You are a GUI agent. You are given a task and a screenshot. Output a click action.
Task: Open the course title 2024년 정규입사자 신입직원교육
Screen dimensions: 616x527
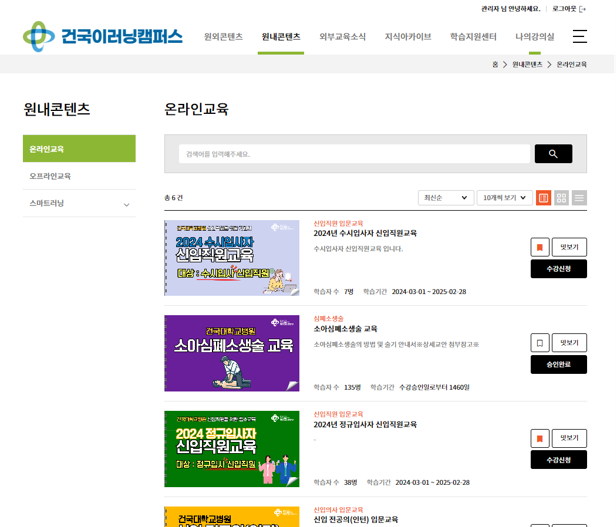365,424
